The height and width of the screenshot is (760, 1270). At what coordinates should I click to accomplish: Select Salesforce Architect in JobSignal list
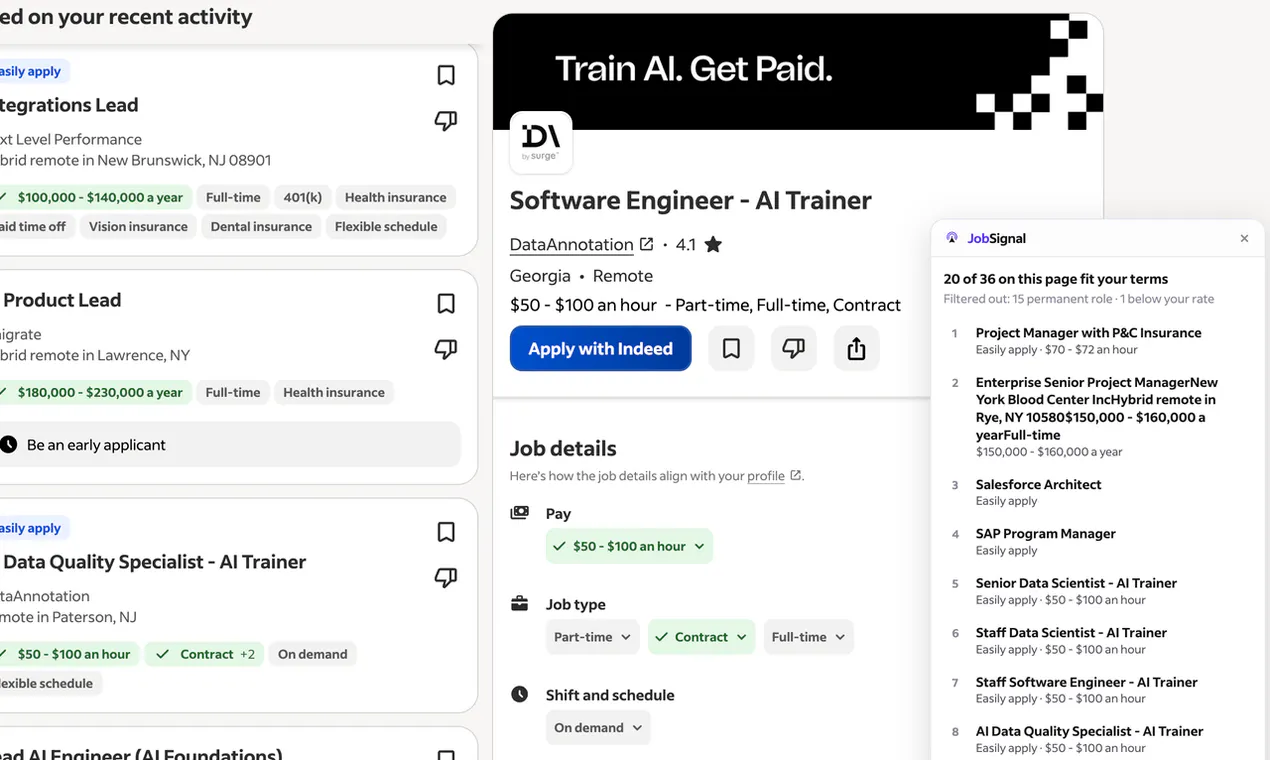(1038, 484)
